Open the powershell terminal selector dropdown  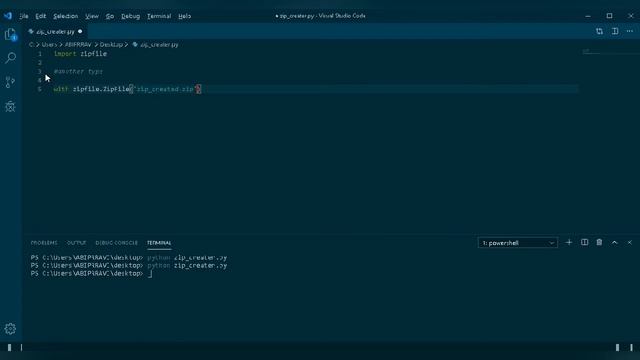[x=518, y=243]
